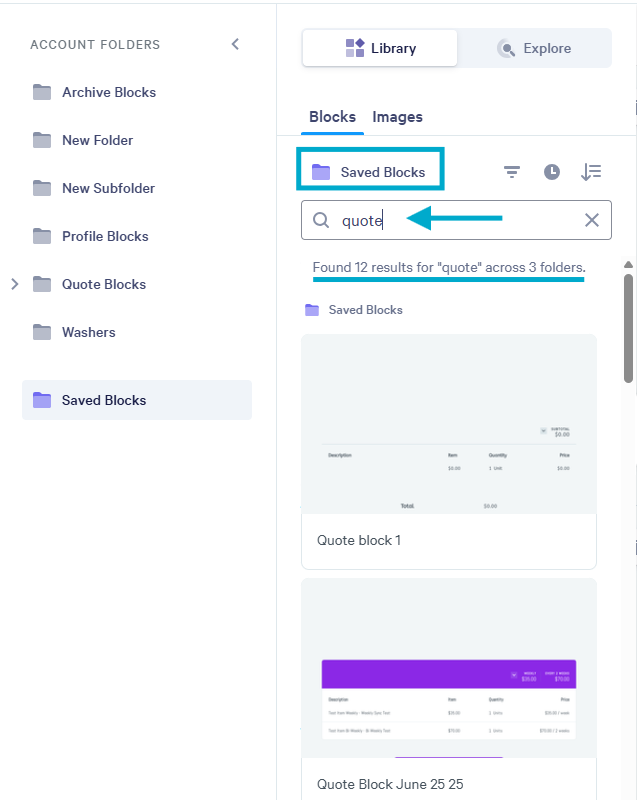Collapse the Account Folders panel
This screenshot has height=800, width=637.
(235, 44)
